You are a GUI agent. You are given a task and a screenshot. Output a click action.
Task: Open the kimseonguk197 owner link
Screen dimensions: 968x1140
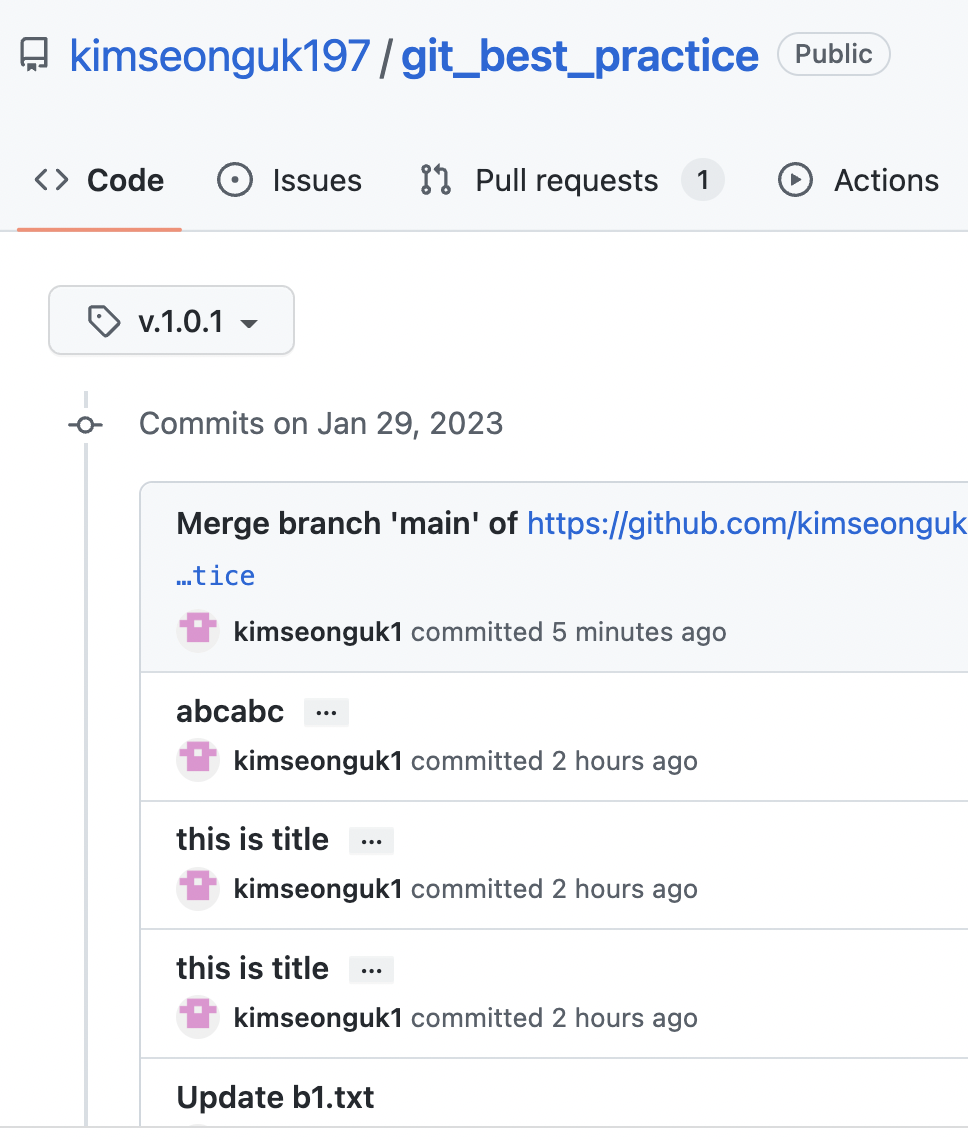220,56
